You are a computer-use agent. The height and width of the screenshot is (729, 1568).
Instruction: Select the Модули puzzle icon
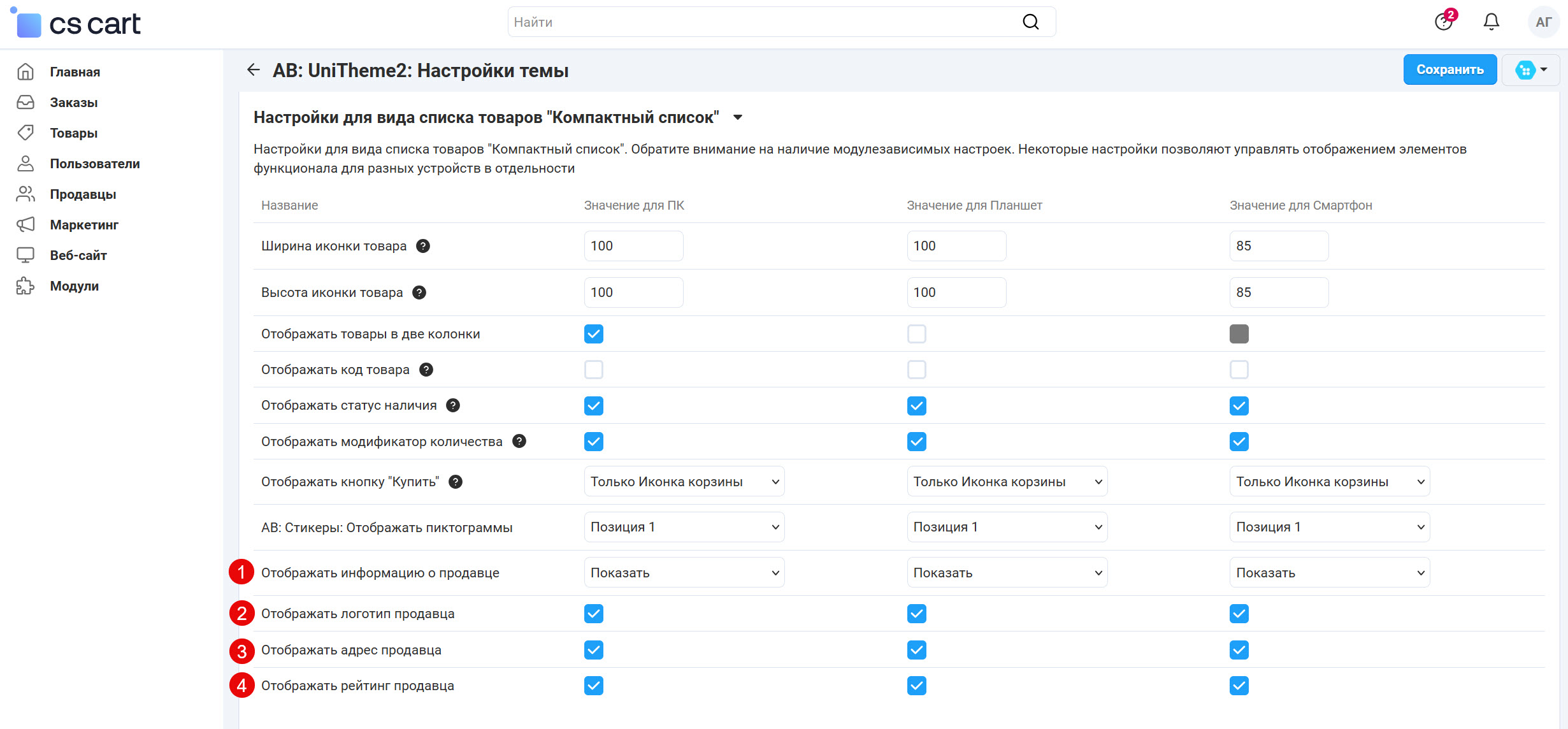coord(25,286)
